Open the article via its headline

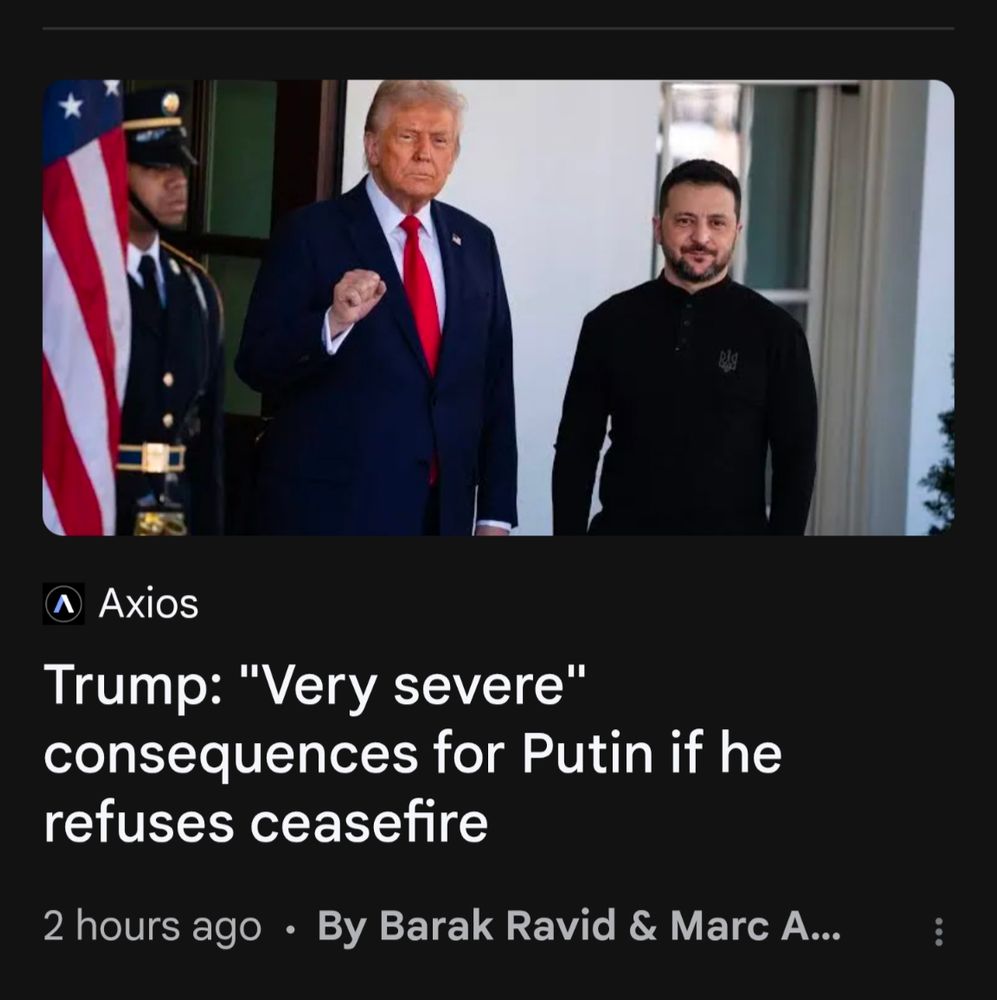(x=413, y=753)
